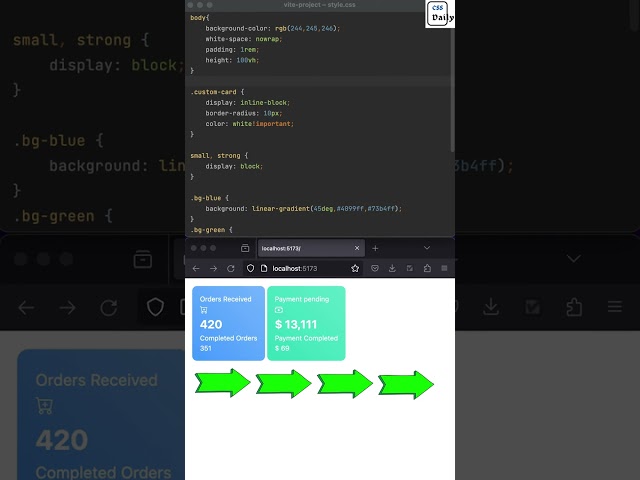Open the tracking protection shield icon

tap(250, 268)
